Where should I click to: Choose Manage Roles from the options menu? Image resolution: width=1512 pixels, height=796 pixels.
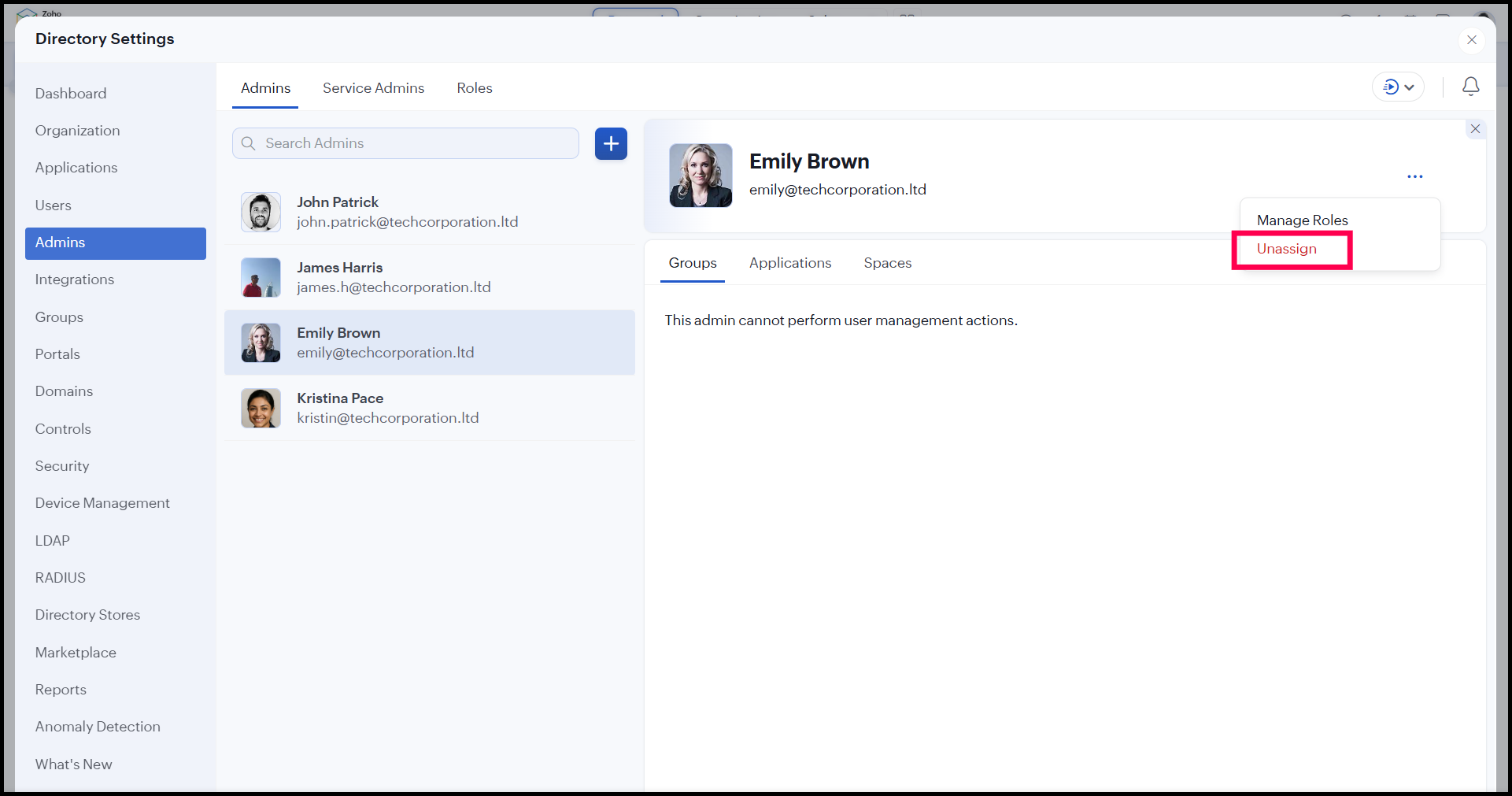point(1302,220)
